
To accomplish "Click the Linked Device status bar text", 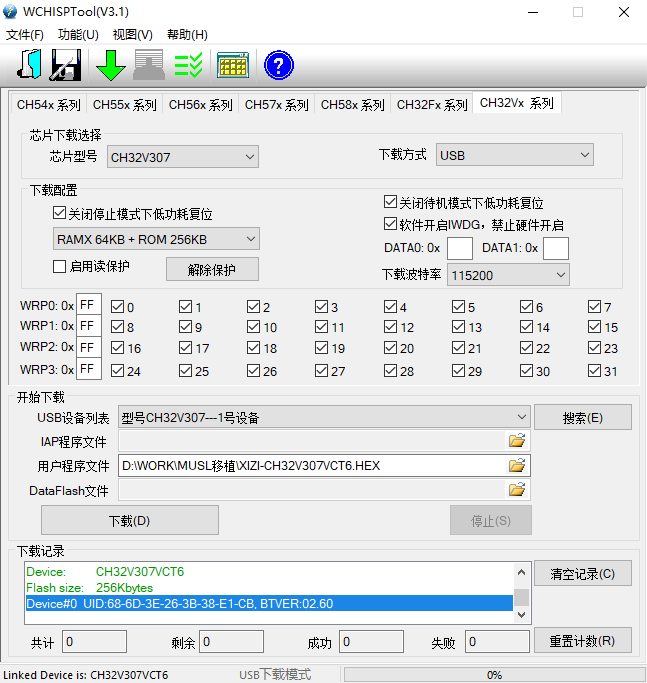I will tap(85, 675).
